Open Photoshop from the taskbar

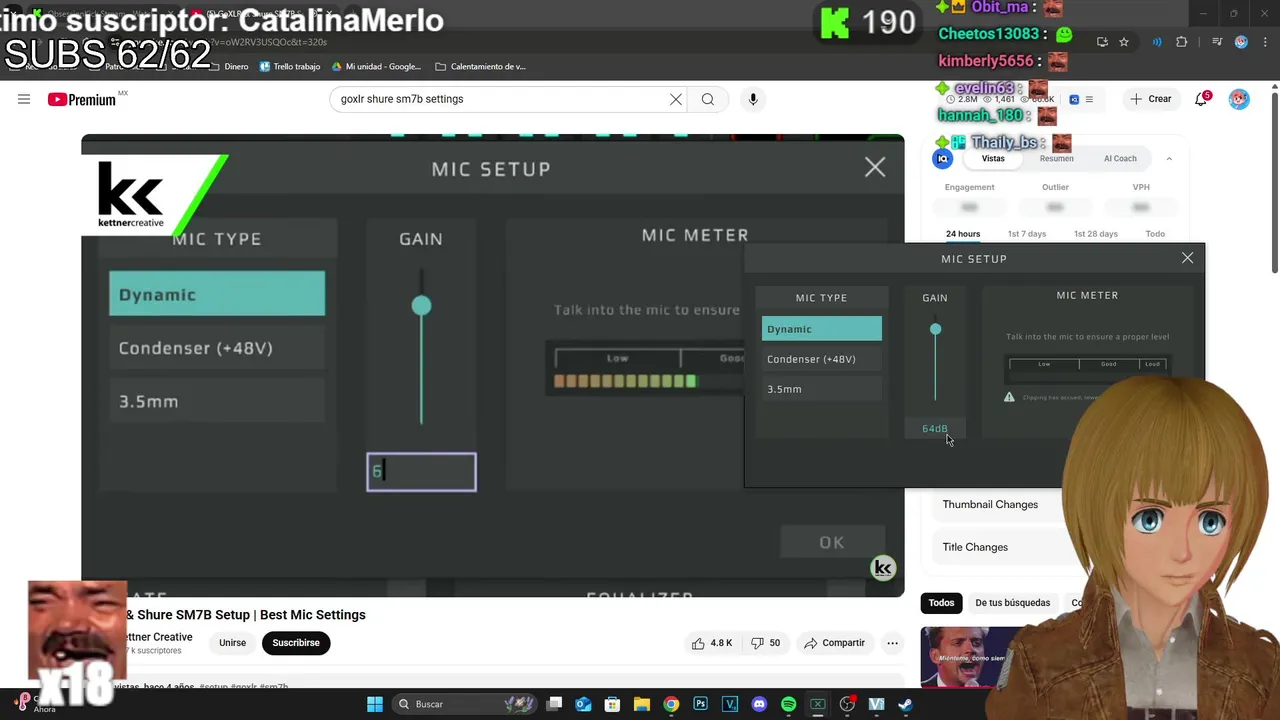pos(700,704)
